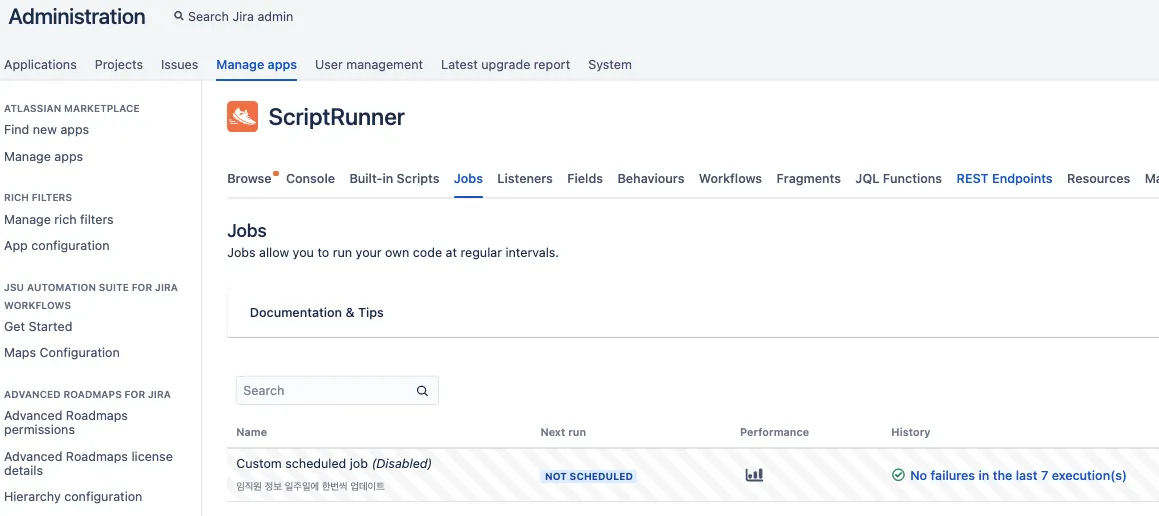Focus the jobs Search input field
This screenshot has width=1159, height=516.
coord(337,390)
